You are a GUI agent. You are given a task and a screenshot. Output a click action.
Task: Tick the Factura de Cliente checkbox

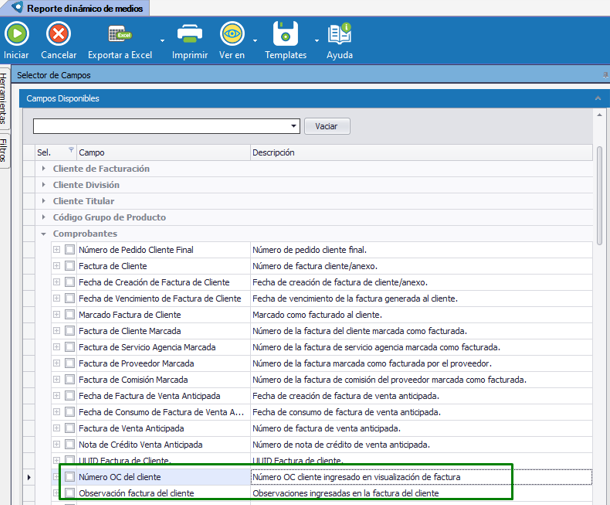[x=70, y=266]
